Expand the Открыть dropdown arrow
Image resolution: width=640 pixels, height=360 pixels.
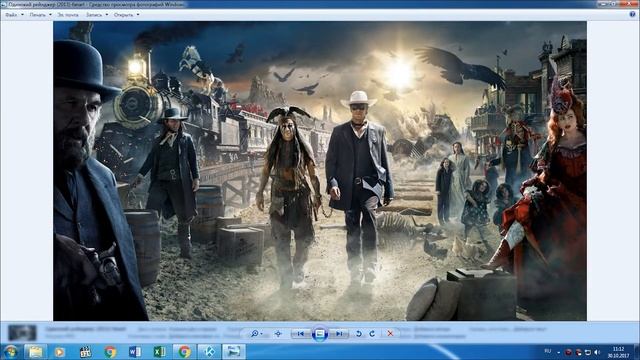point(138,15)
